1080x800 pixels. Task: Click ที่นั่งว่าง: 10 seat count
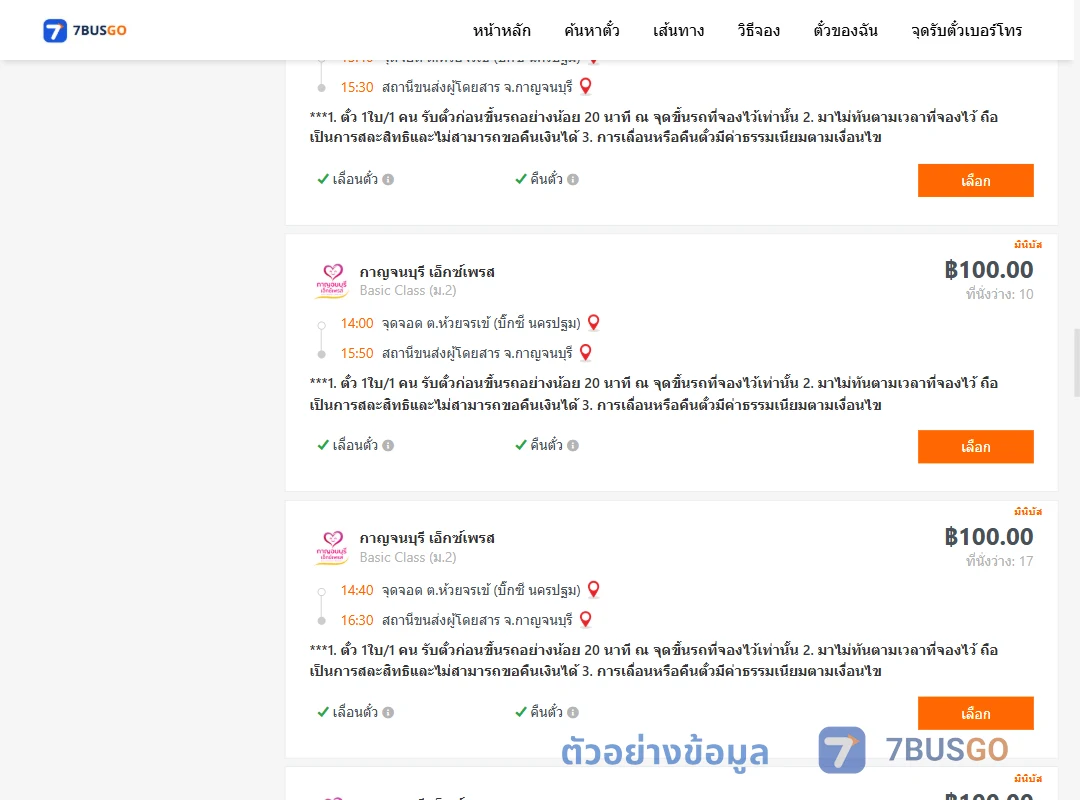(999, 294)
